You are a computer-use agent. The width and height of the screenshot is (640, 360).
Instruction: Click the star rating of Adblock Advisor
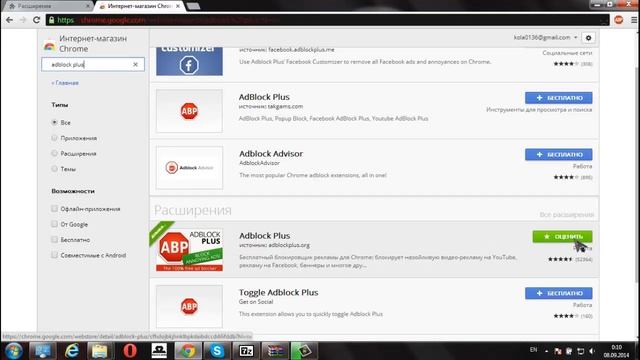566,177
